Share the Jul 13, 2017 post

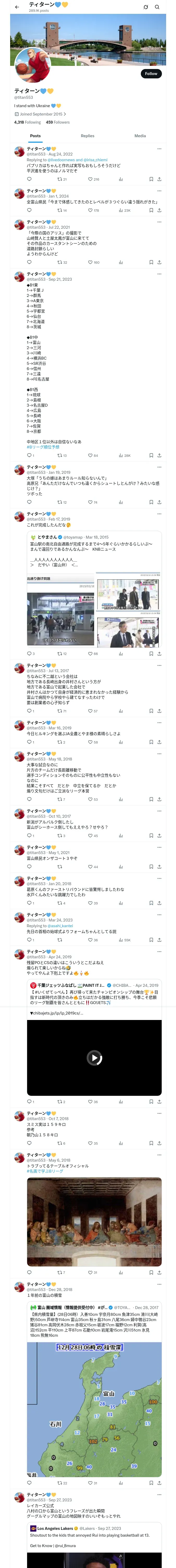[159, 711]
